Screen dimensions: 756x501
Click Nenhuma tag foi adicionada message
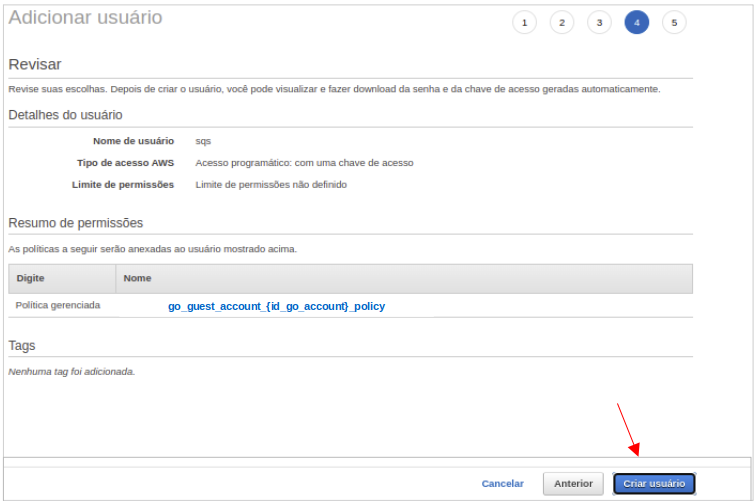71,371
